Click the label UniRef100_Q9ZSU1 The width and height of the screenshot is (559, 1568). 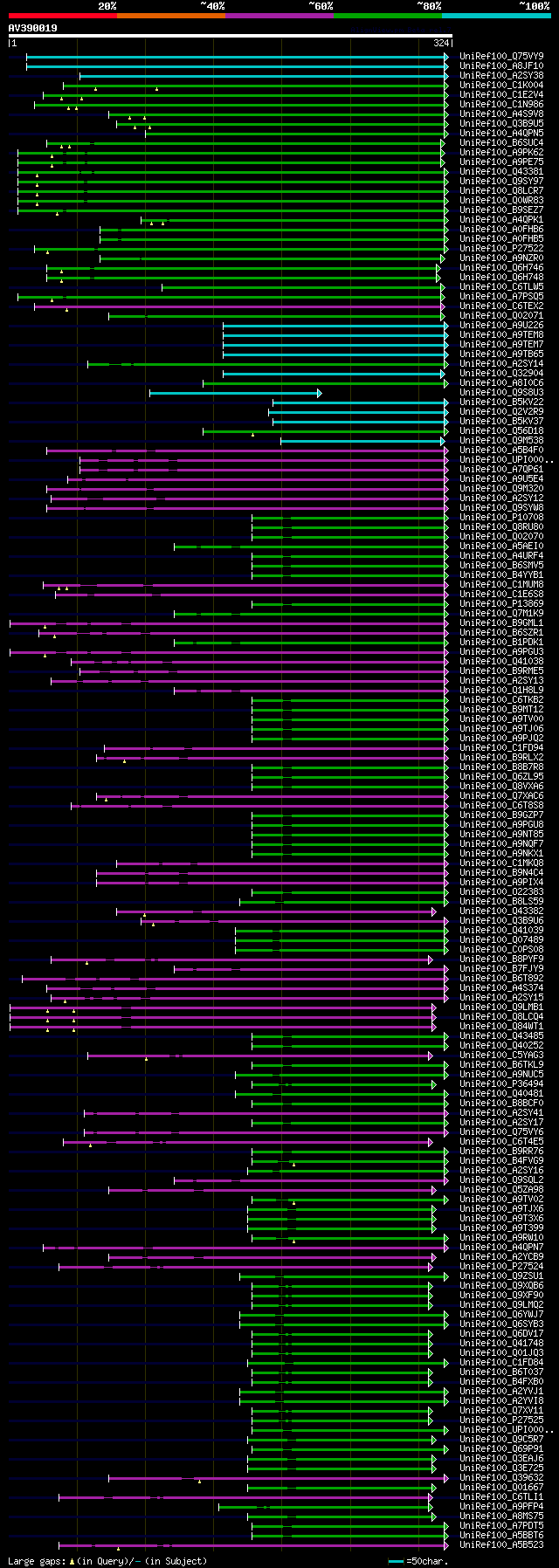pos(501,1276)
